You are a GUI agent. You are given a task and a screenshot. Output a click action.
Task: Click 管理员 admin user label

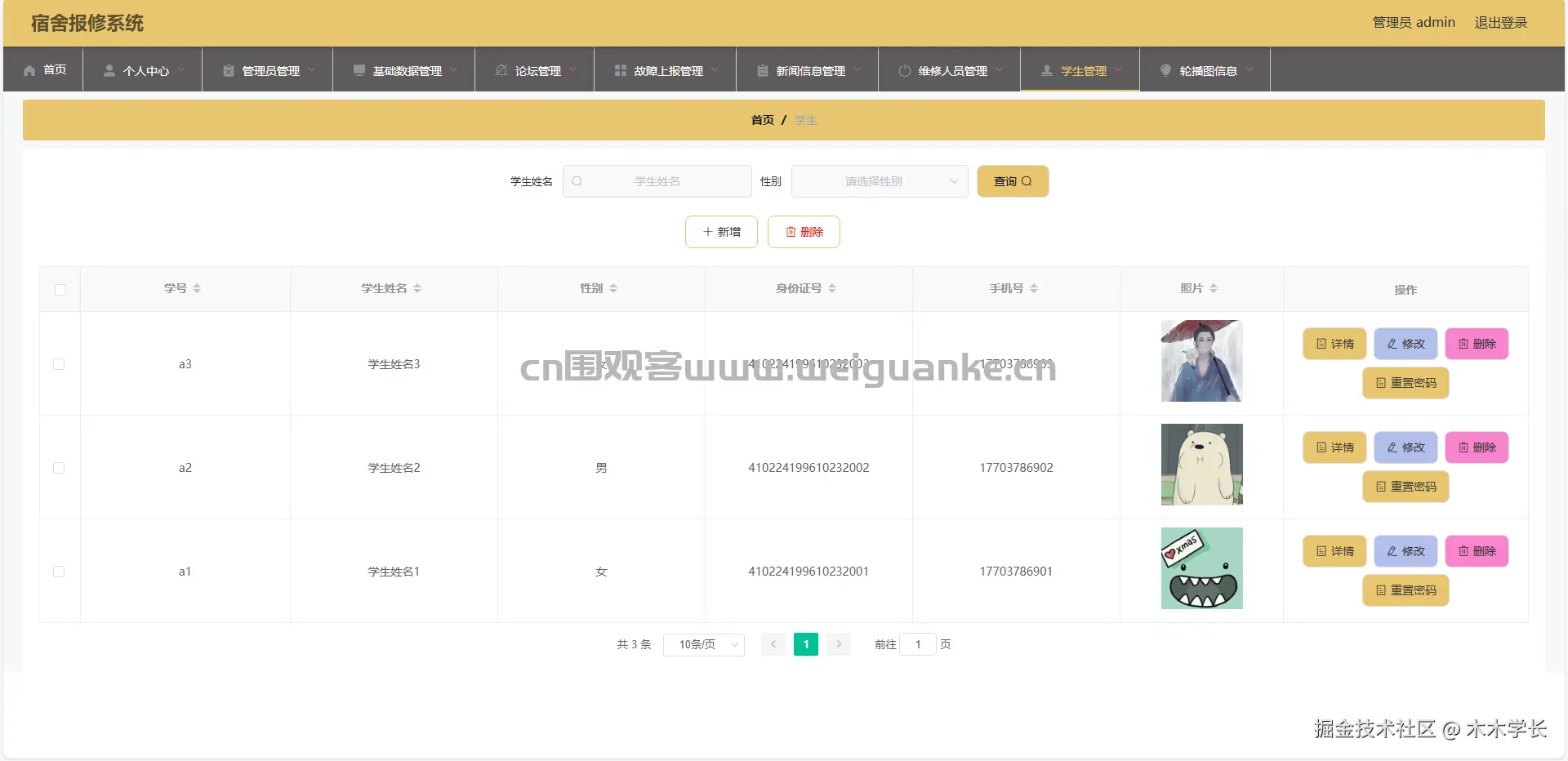1414,23
